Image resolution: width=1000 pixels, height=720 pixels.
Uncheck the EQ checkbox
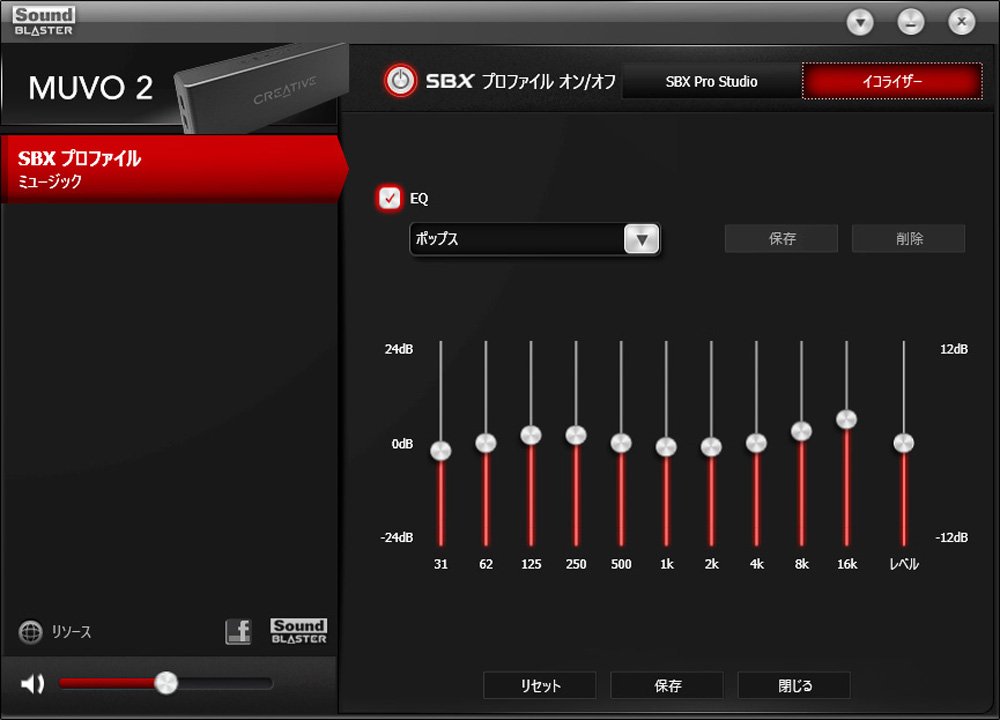pos(389,198)
